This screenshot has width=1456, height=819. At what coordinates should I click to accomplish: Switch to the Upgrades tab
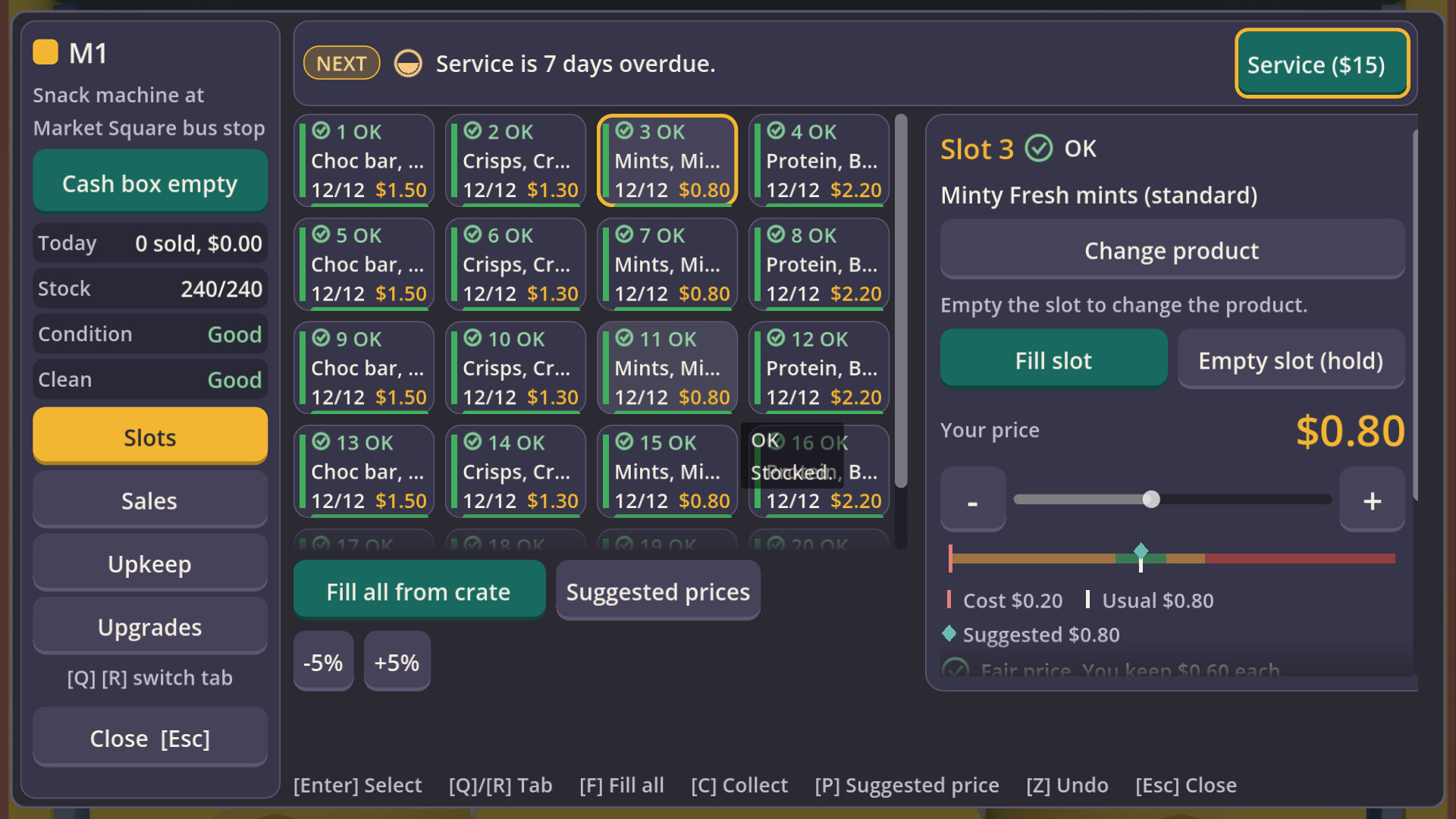pyautogui.click(x=150, y=626)
